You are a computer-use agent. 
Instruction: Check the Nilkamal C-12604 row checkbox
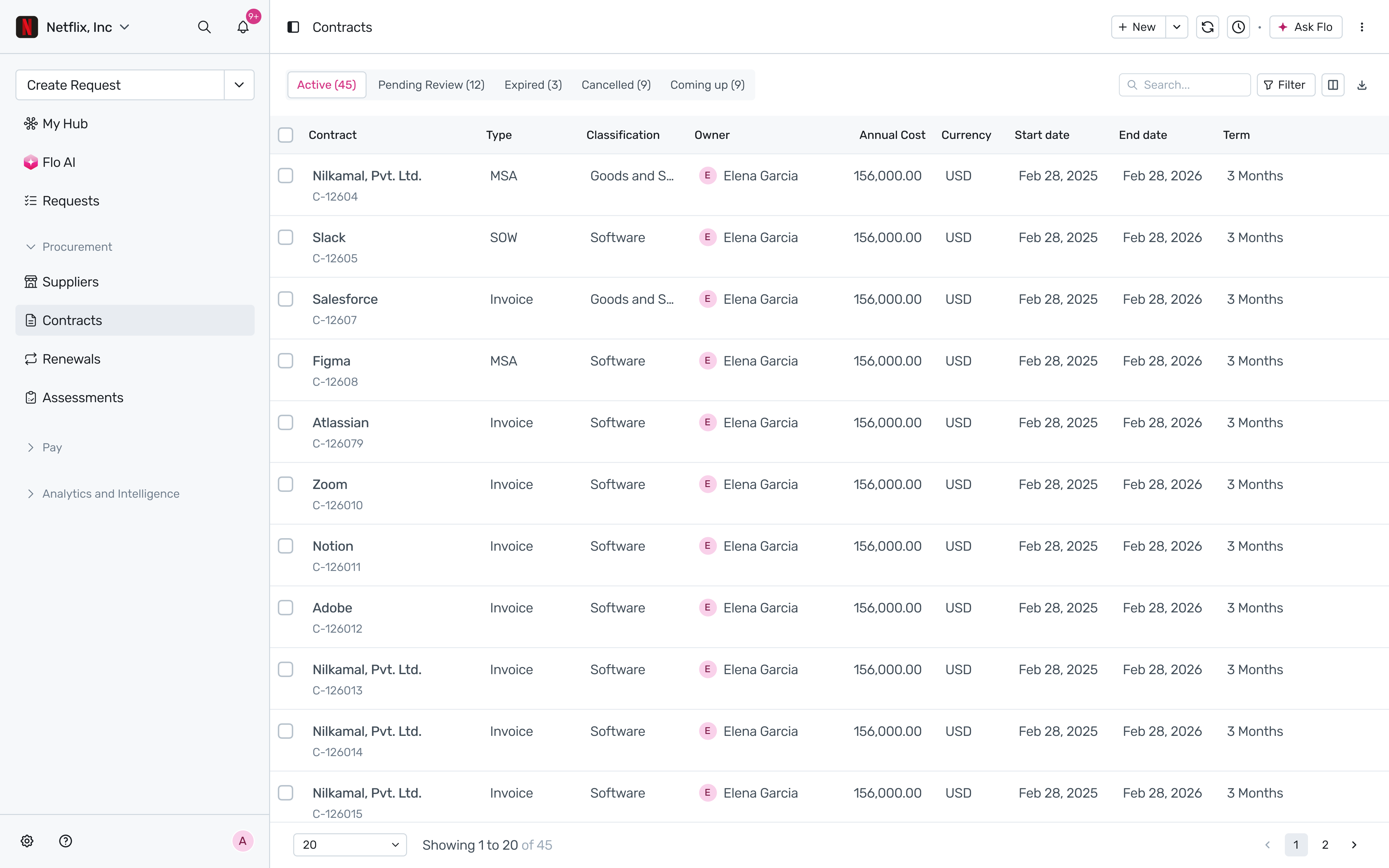click(x=285, y=176)
